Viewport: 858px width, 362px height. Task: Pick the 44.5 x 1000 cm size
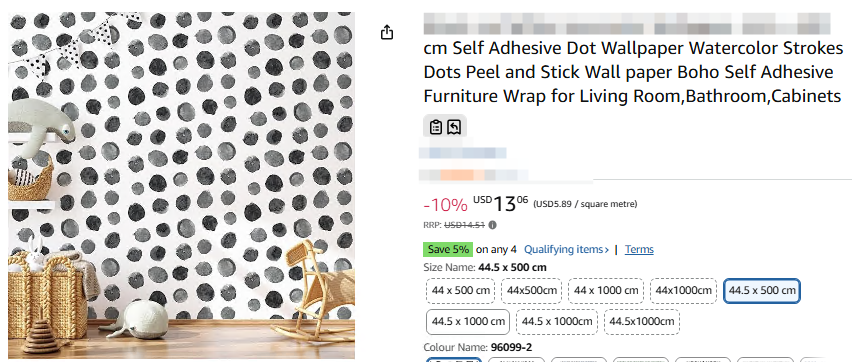coord(468,322)
